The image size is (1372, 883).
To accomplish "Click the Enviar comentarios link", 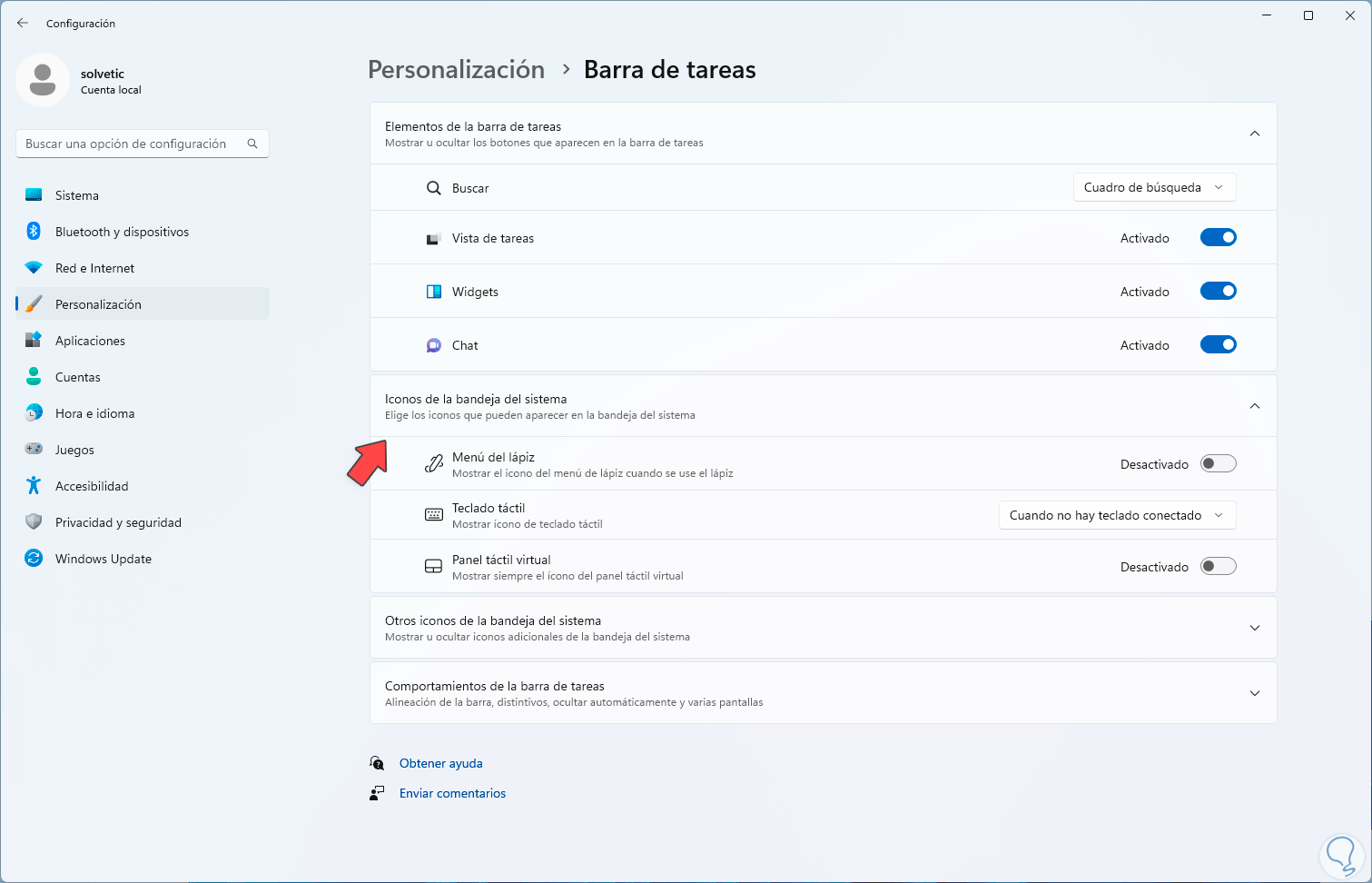I will coord(452,793).
